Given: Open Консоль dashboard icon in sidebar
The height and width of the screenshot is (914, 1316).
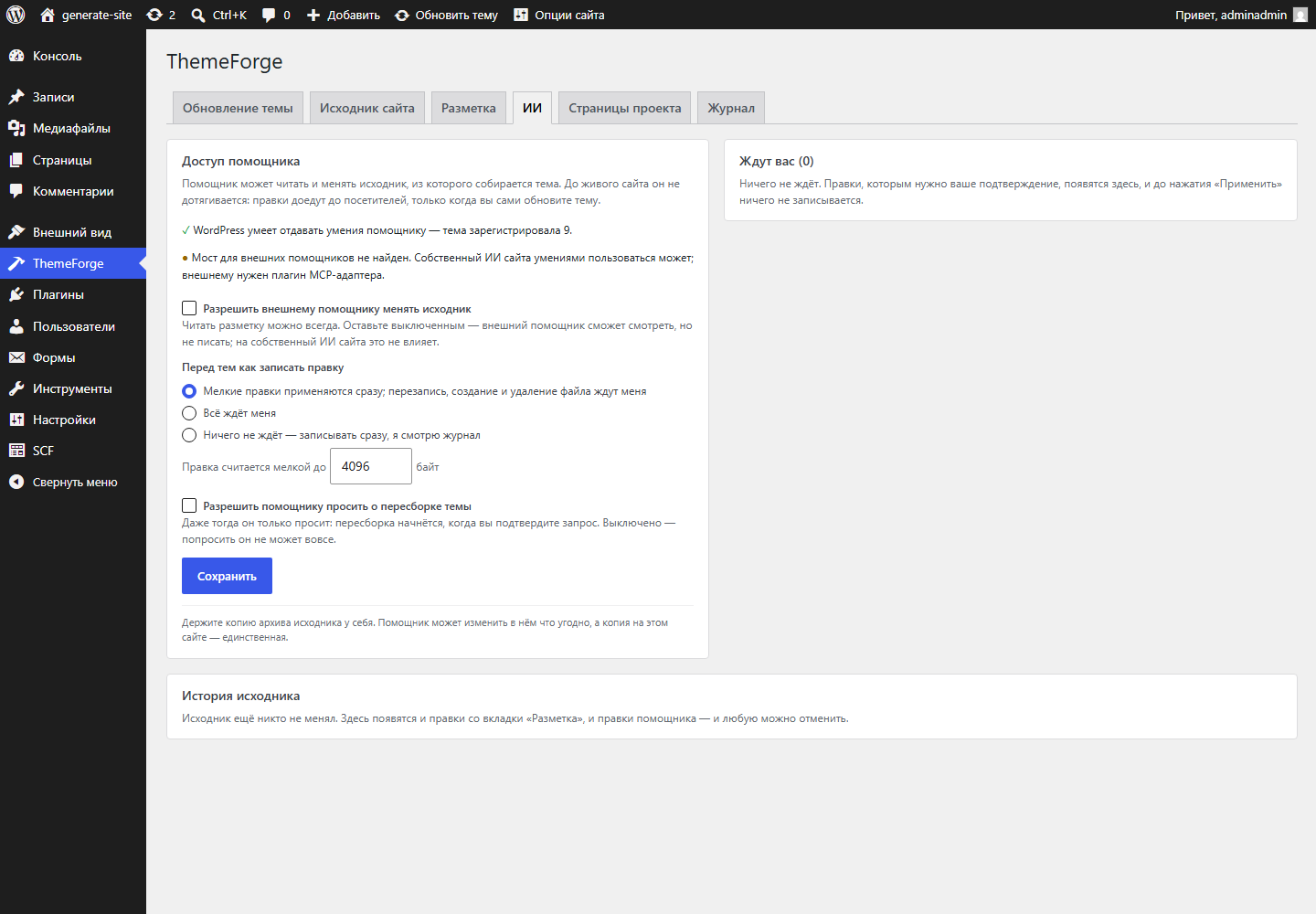Looking at the screenshot, I should click(x=16, y=56).
